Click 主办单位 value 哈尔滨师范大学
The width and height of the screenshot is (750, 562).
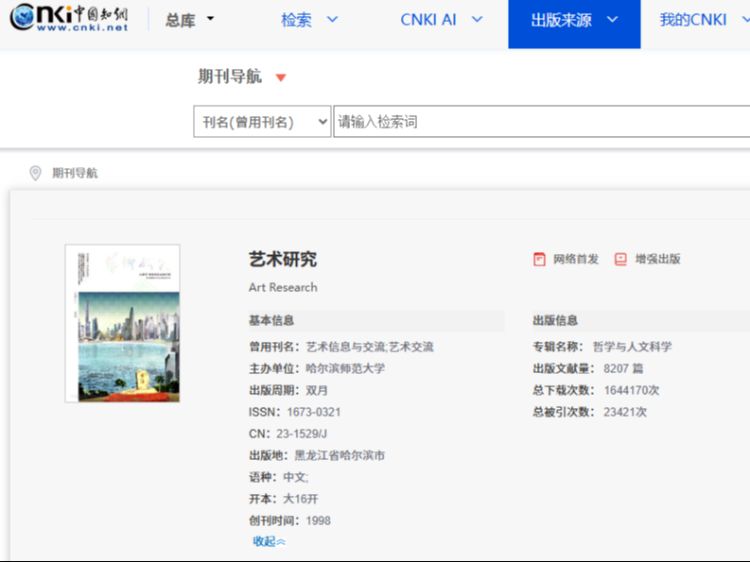click(x=345, y=368)
